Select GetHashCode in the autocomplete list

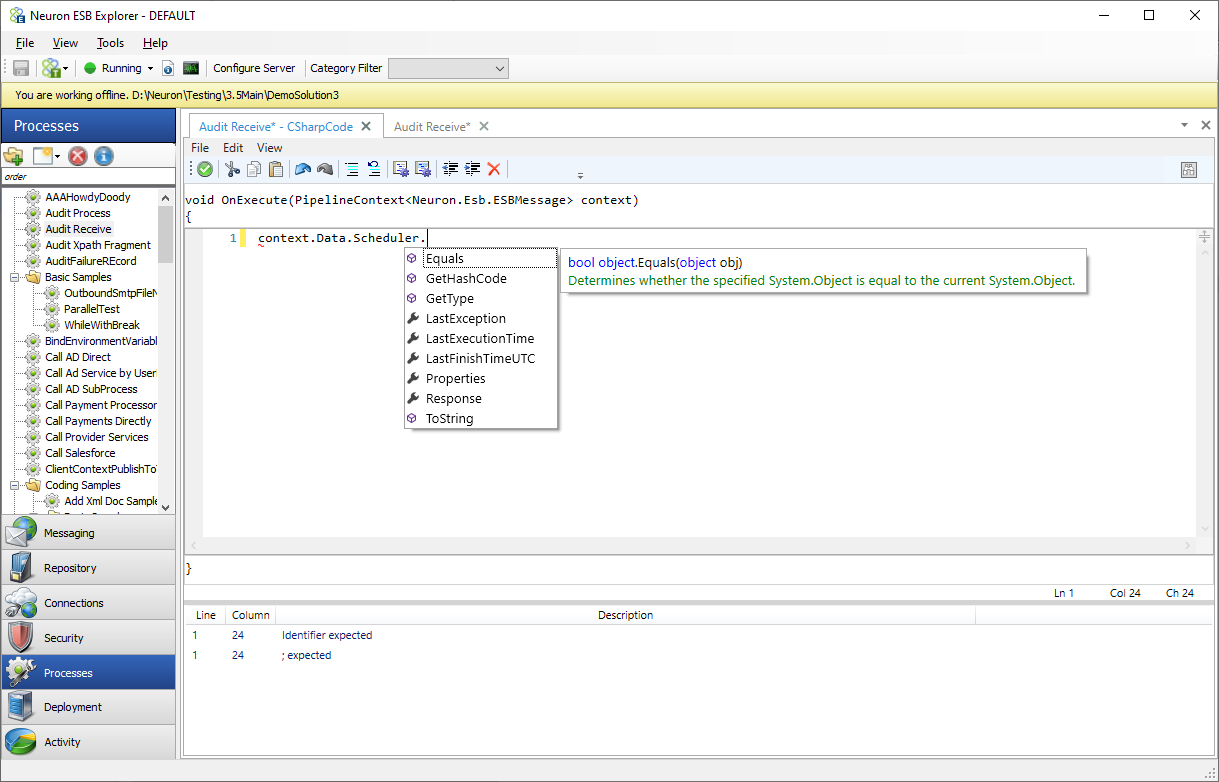click(x=481, y=279)
